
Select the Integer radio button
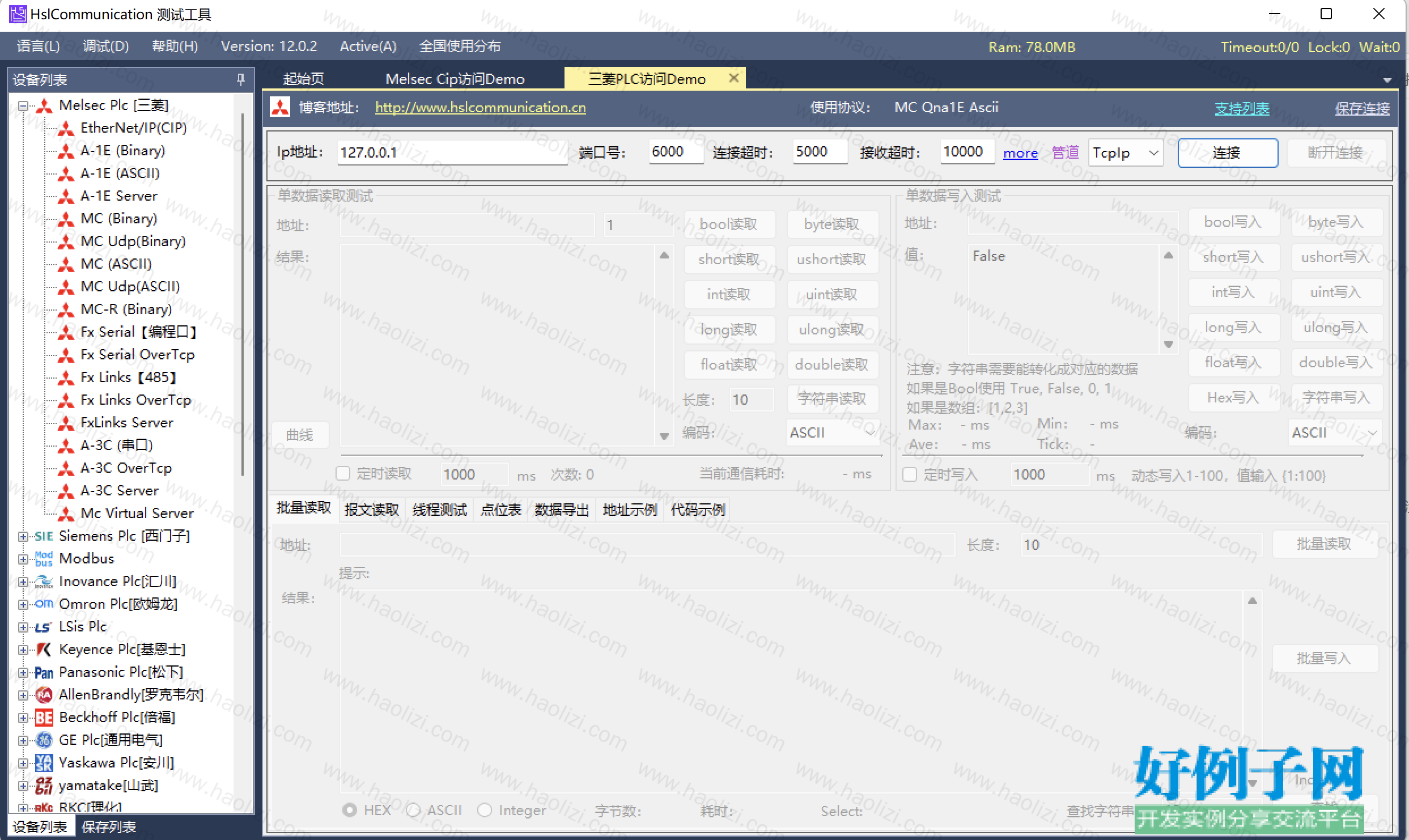click(485, 811)
